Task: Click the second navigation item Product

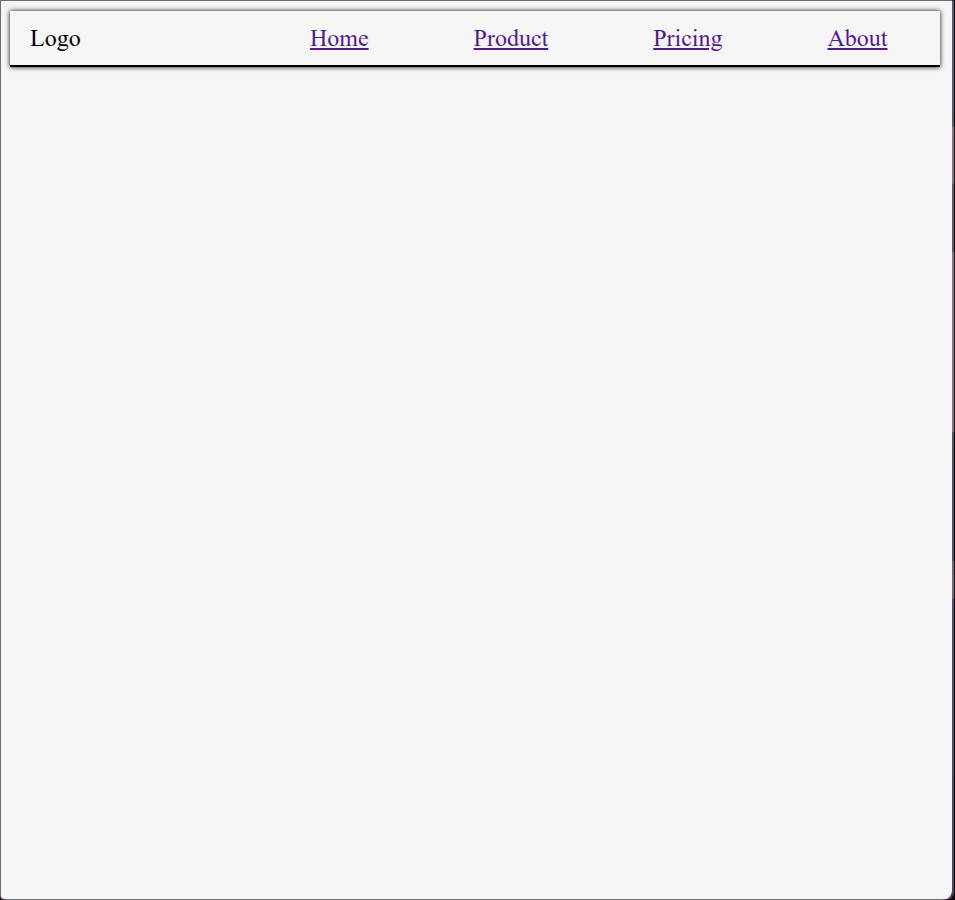Action: click(x=511, y=39)
